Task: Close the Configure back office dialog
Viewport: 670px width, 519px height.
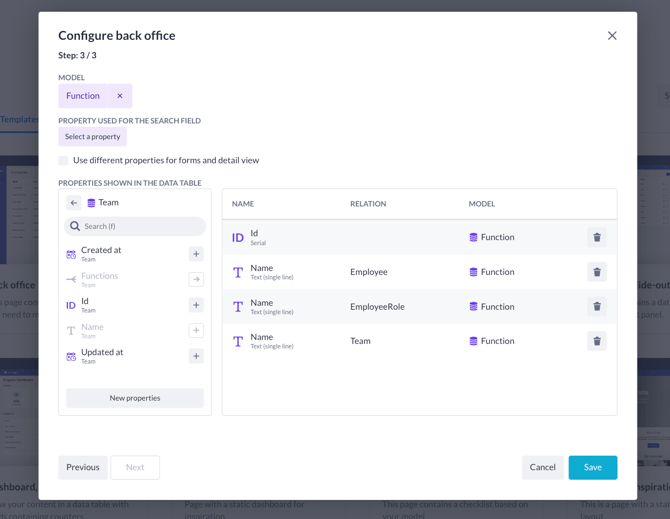Action: click(612, 35)
